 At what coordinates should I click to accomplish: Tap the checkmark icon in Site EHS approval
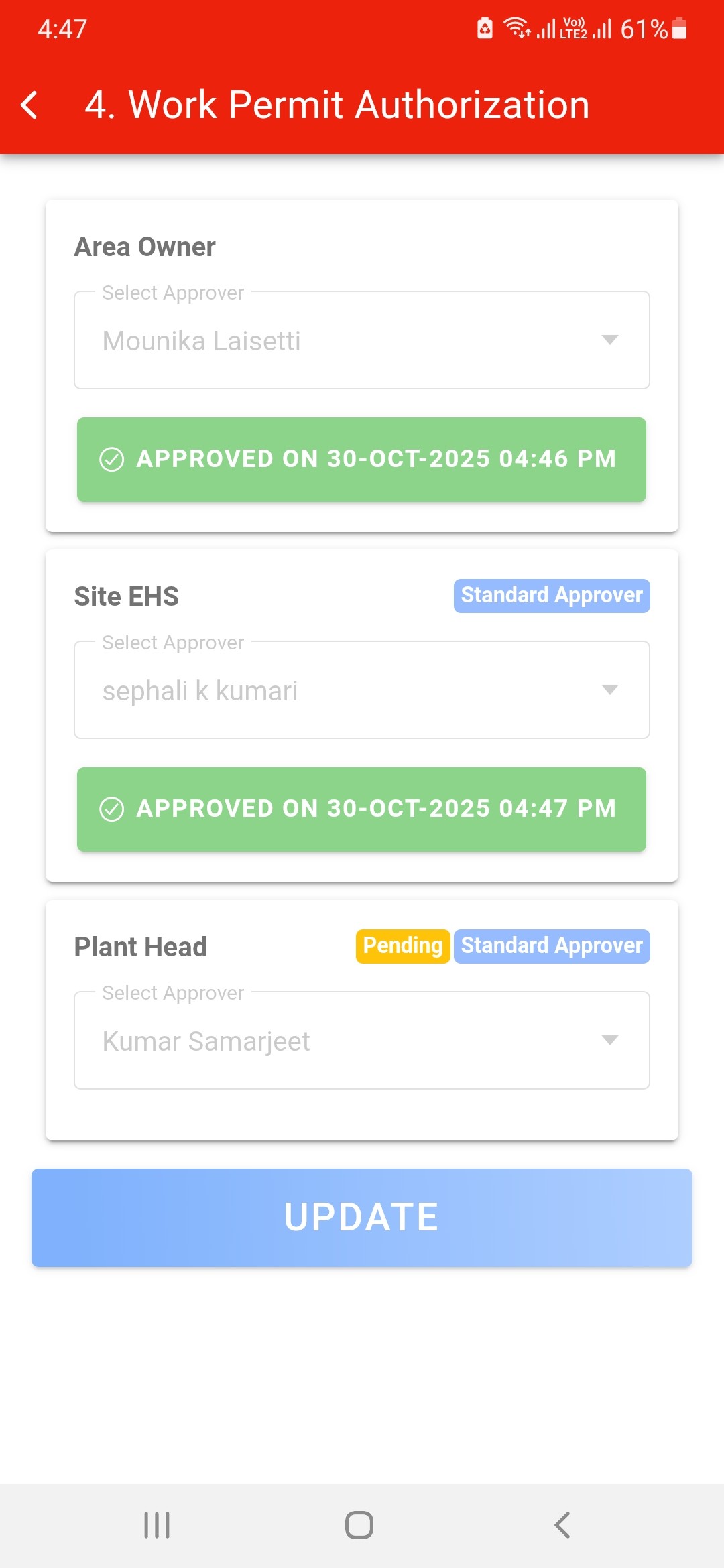[x=112, y=809]
